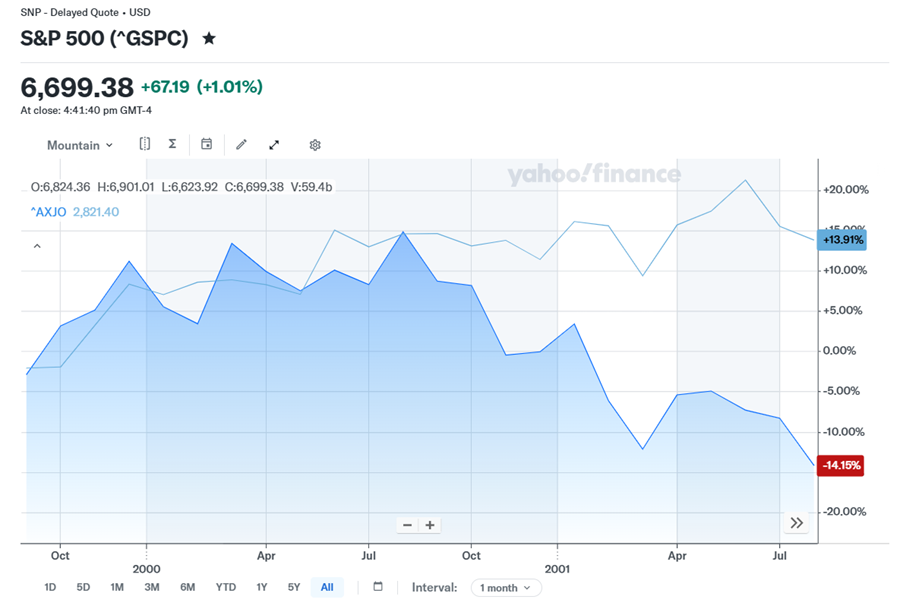Viewport: 903px width, 609px height.
Task: Open the 1 month interval dropdown
Action: pyautogui.click(x=506, y=588)
